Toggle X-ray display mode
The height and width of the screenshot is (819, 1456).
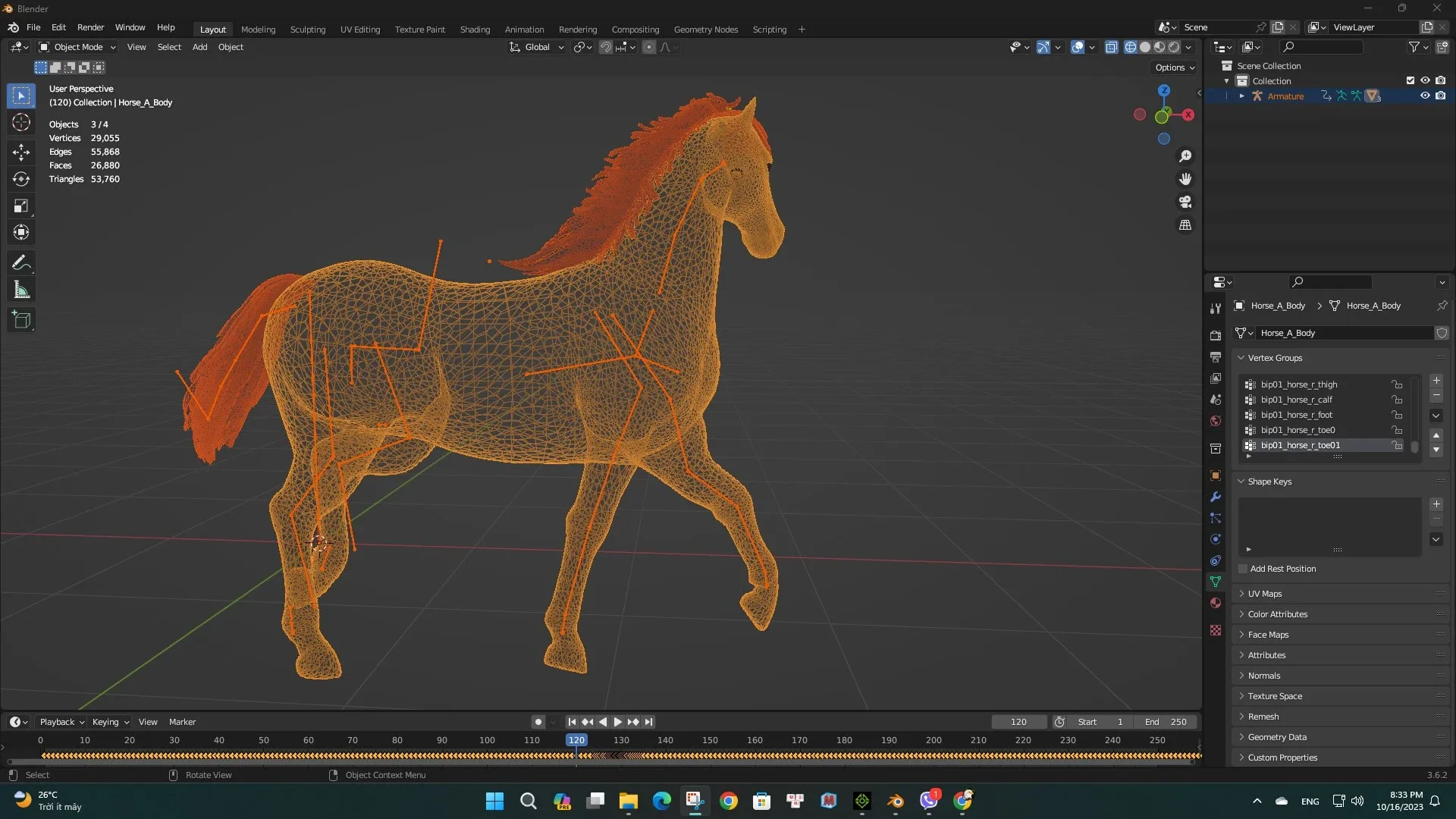1112,47
